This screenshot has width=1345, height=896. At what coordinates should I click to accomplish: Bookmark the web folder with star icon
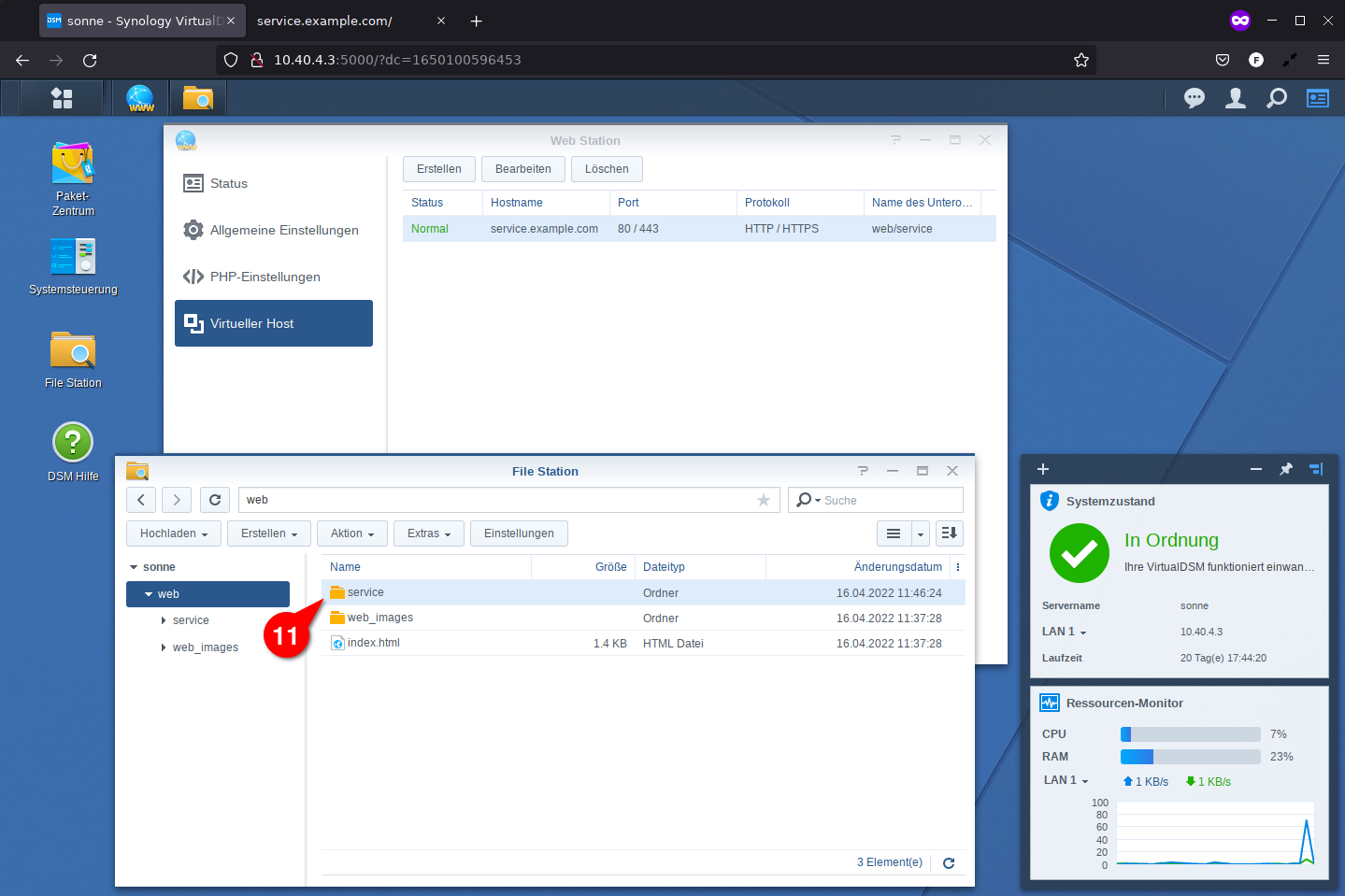pyautogui.click(x=764, y=500)
